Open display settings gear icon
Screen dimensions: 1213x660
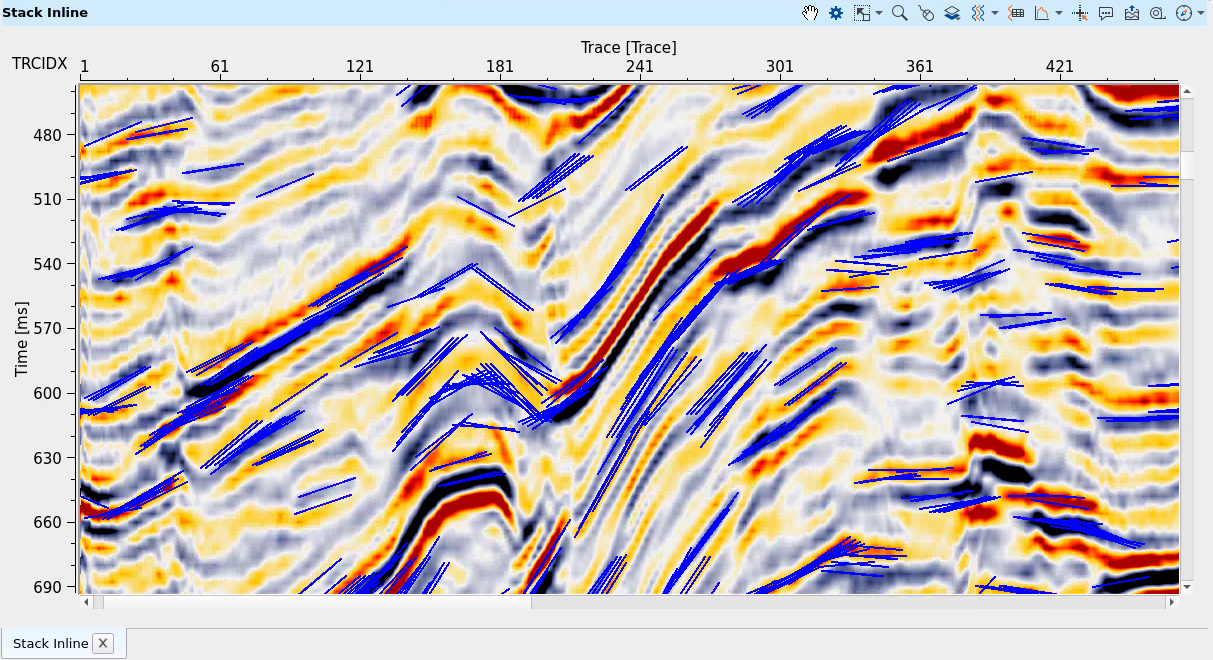(x=836, y=13)
